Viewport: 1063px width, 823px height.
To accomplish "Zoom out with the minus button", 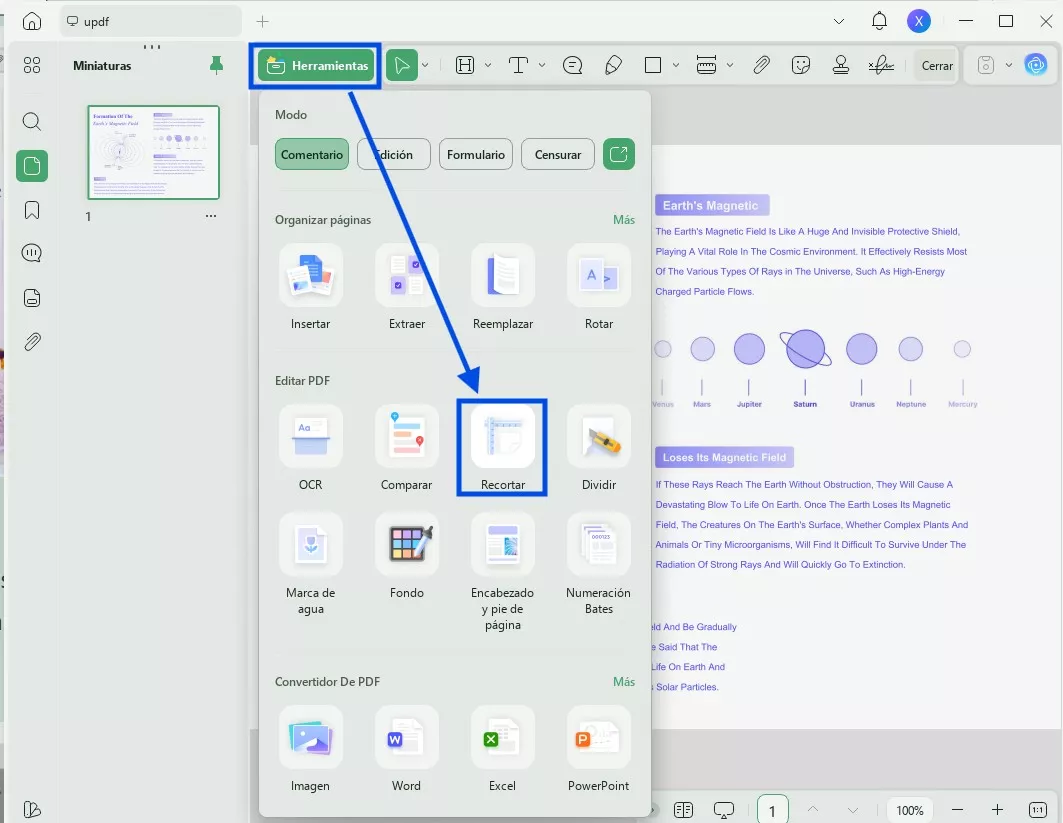I will (957, 809).
